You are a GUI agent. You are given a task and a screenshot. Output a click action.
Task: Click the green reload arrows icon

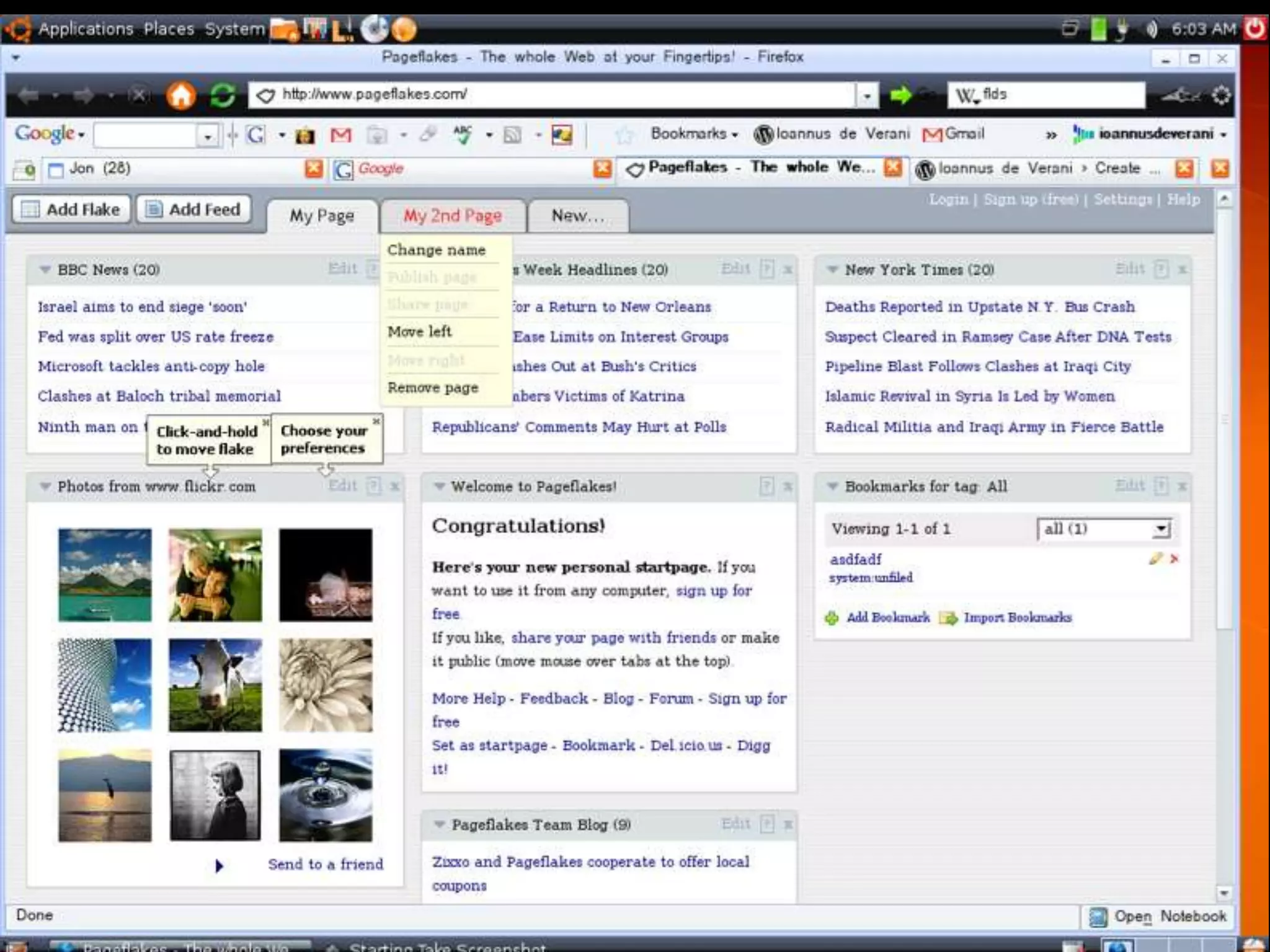(x=222, y=95)
